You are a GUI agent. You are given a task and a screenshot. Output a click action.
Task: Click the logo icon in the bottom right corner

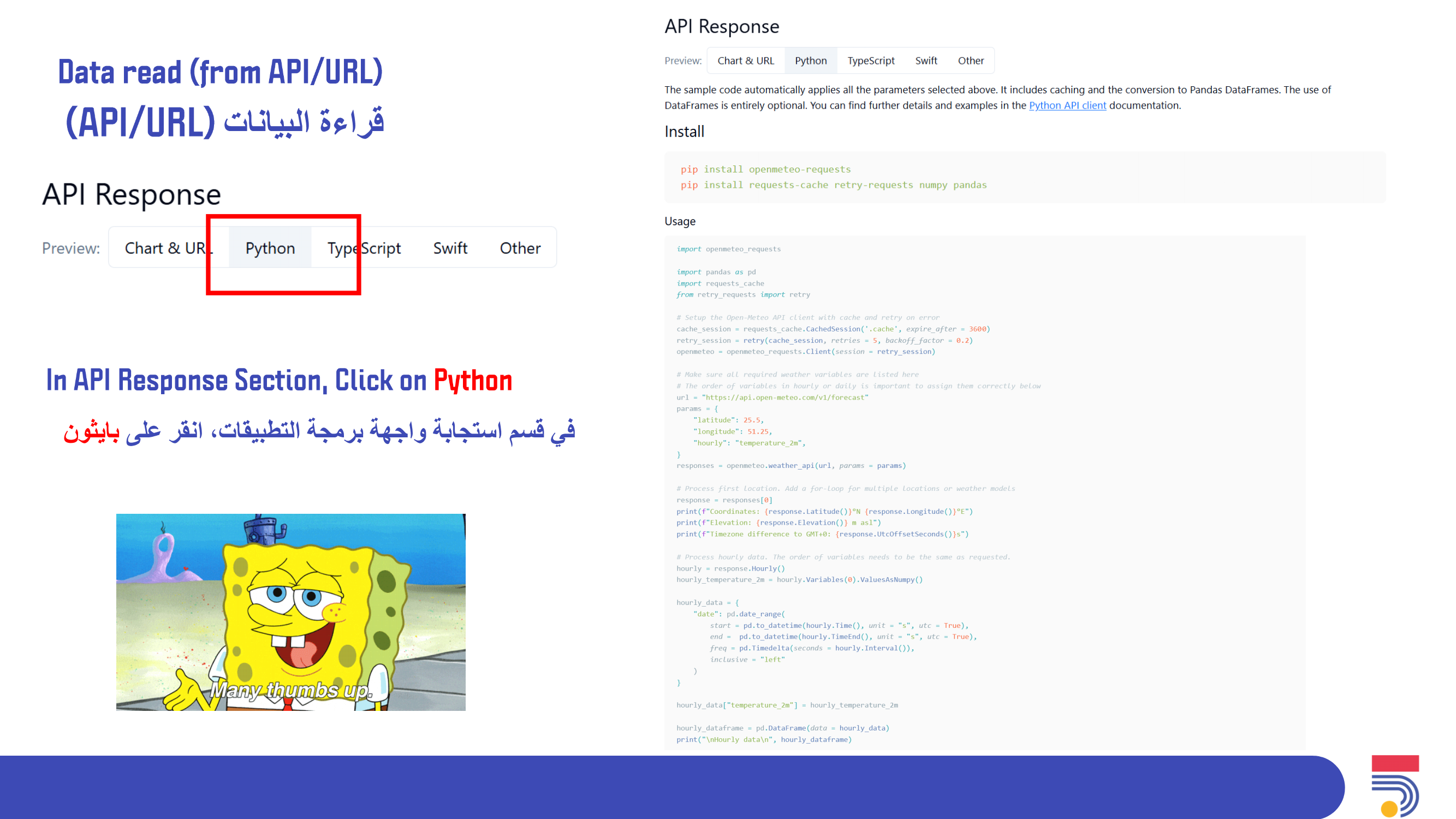[x=1395, y=786]
